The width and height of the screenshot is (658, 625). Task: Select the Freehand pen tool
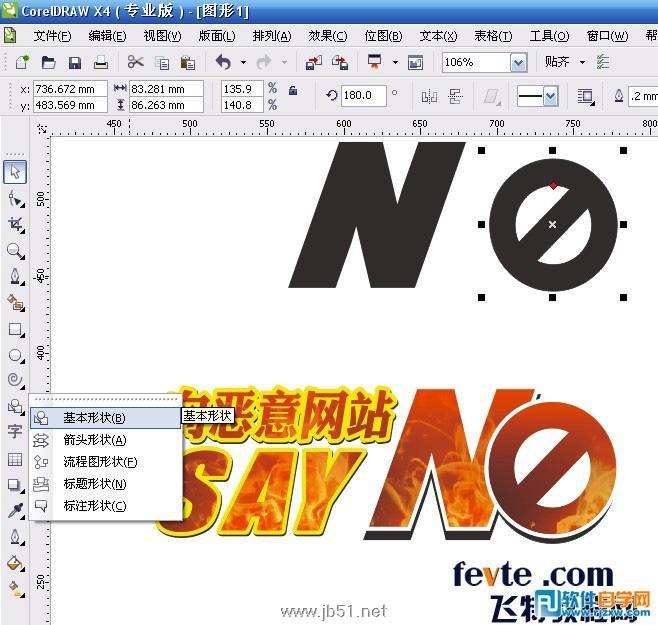click(x=15, y=277)
